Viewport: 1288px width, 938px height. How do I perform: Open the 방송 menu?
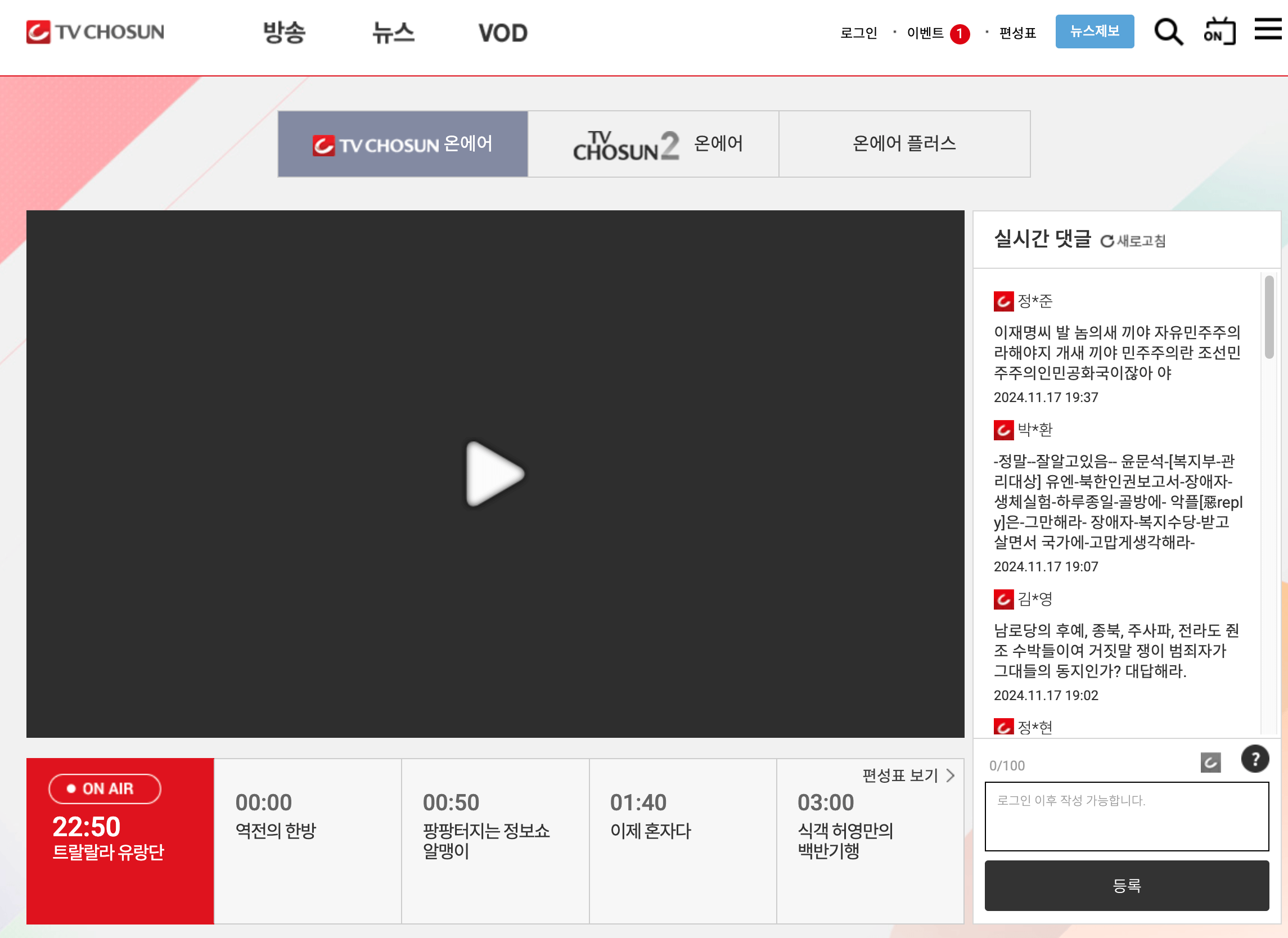pyautogui.click(x=284, y=33)
